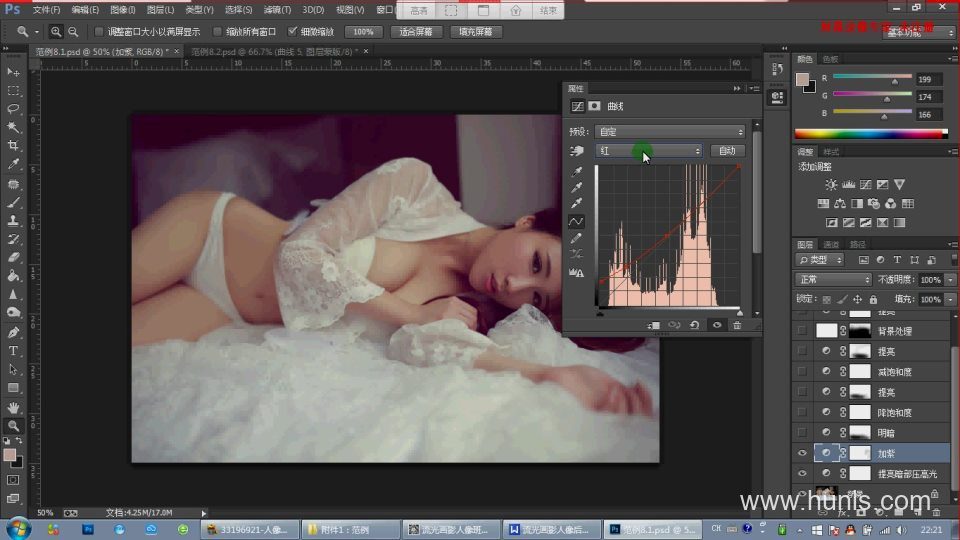Open the workspace switcher dropdown
Image resolution: width=960 pixels, height=540 pixels.
(918, 32)
